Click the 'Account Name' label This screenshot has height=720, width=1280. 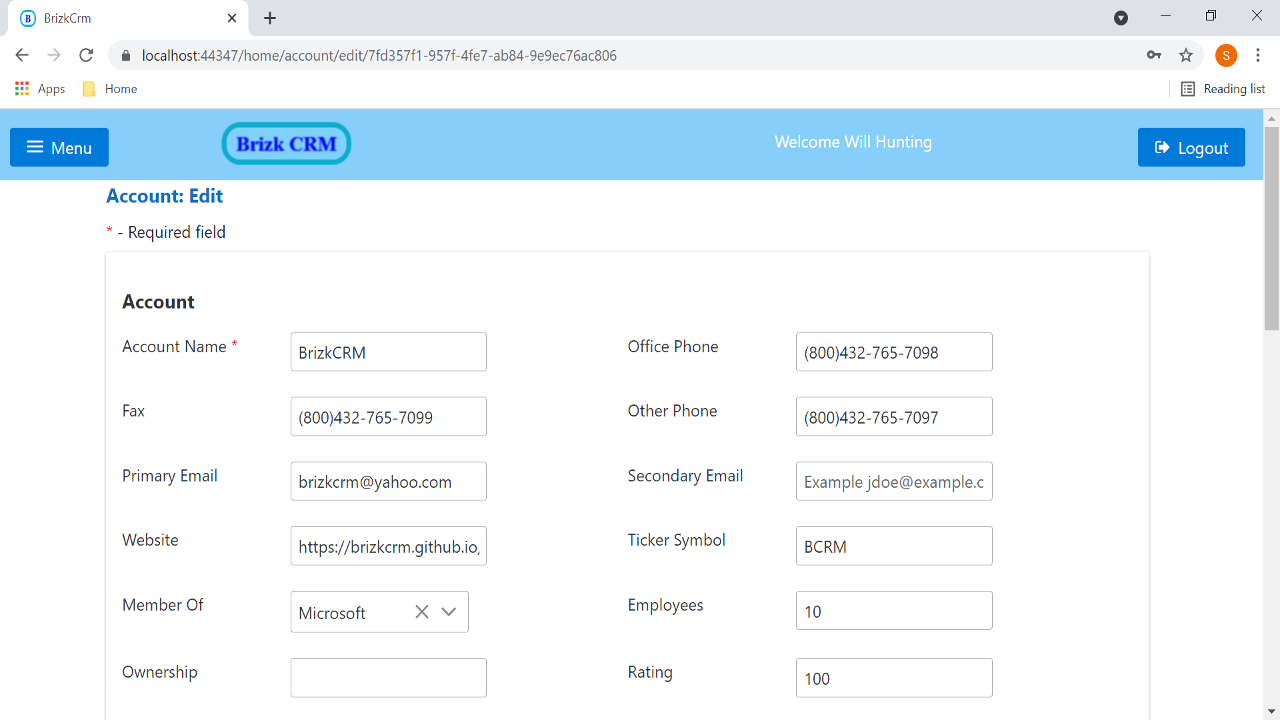[x=174, y=347]
